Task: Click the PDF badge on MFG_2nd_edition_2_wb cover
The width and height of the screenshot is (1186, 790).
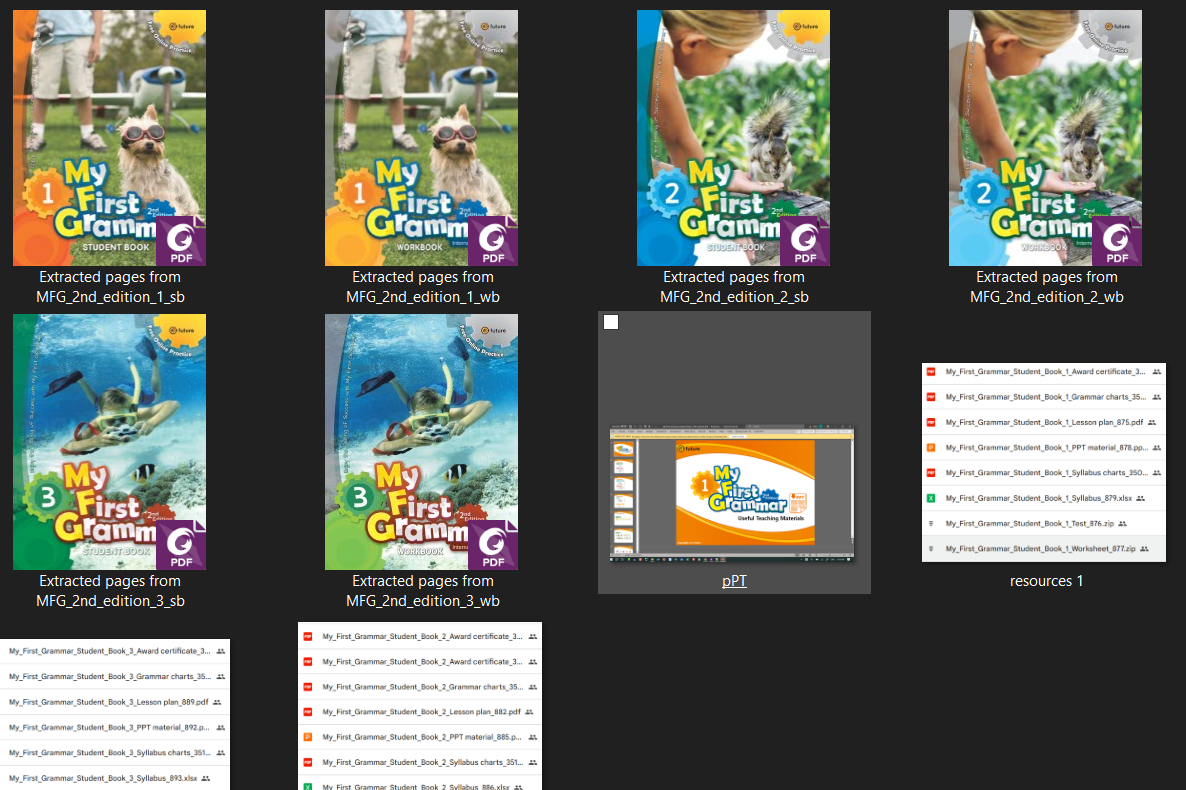Action: coord(1119,242)
